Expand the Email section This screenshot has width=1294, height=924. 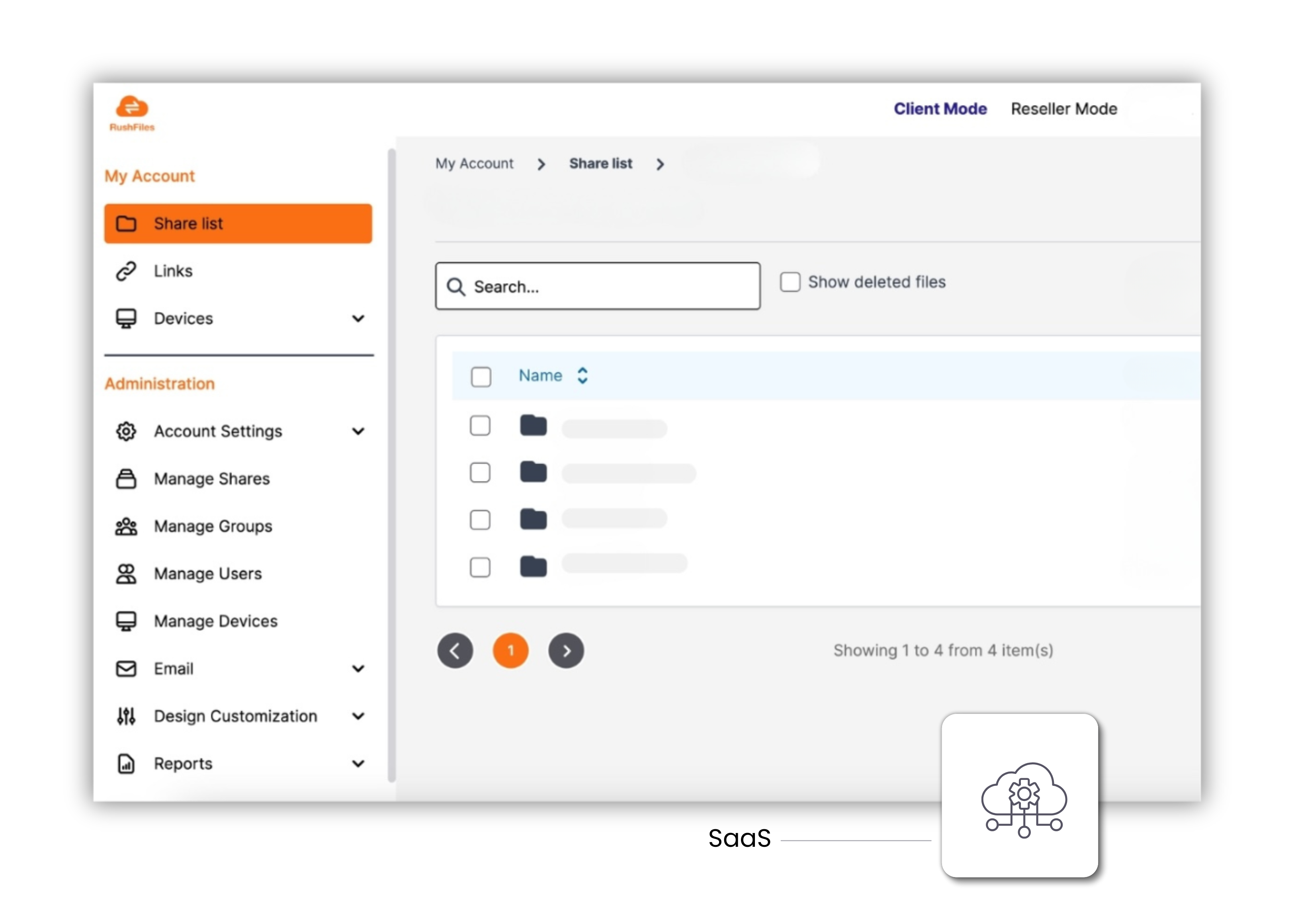(x=358, y=668)
